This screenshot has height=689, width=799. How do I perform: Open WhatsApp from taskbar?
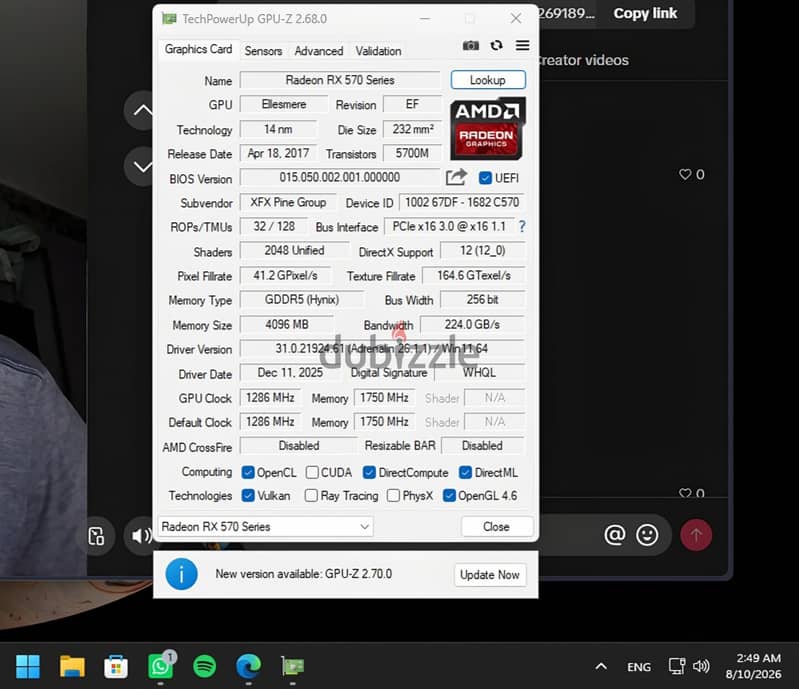[161, 666]
